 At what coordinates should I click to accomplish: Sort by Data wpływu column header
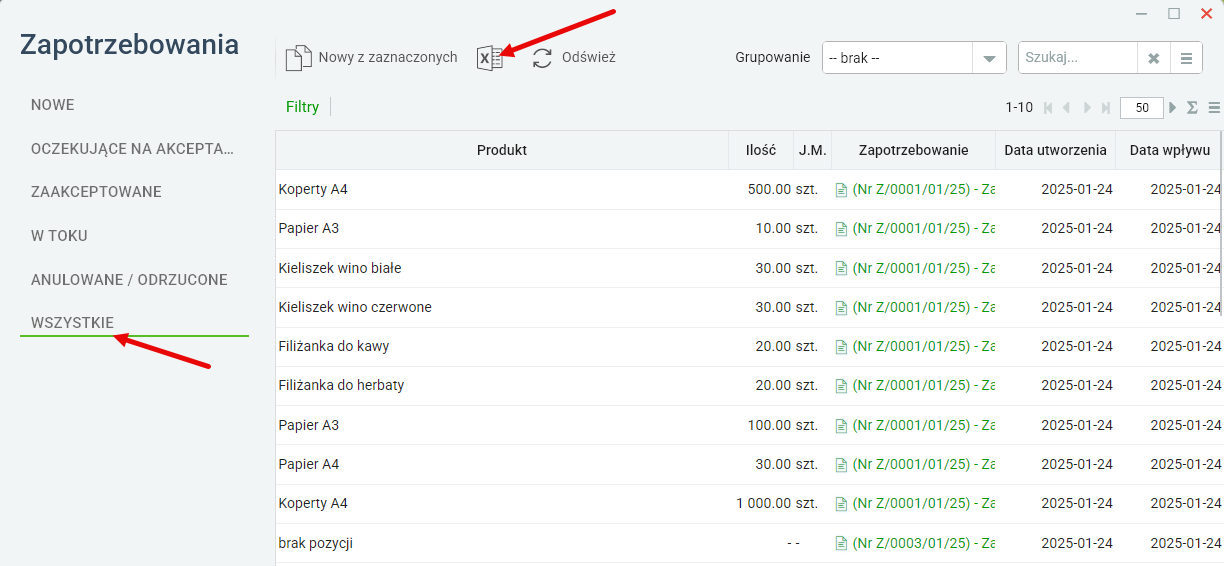1170,150
